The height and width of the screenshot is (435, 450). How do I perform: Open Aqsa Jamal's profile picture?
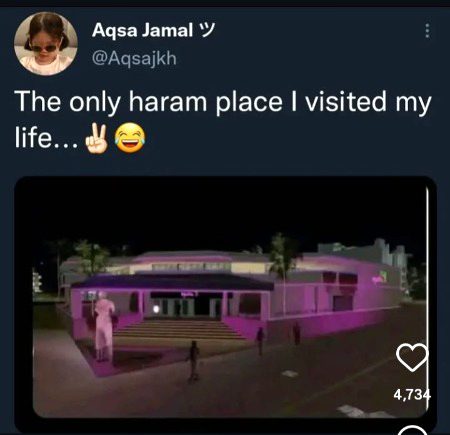point(46,44)
